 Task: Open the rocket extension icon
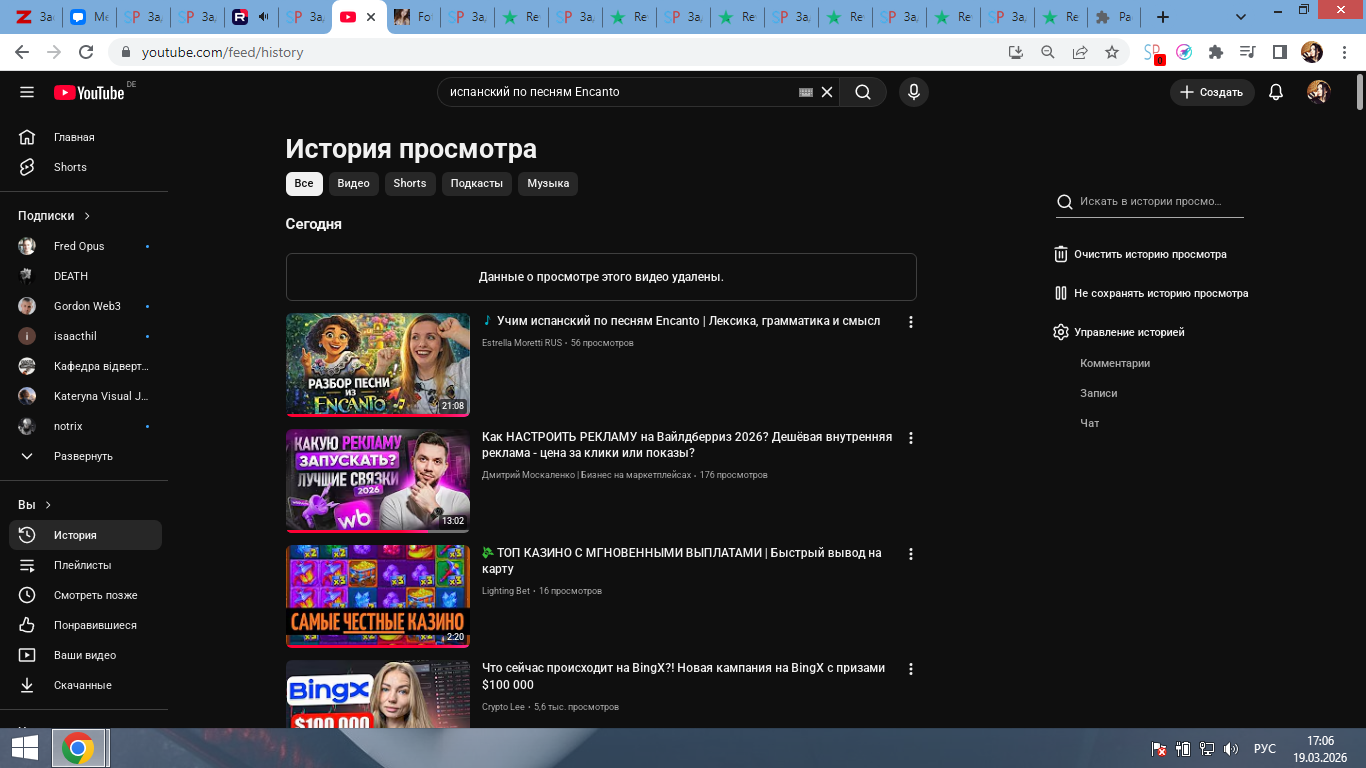pyautogui.click(x=1184, y=52)
